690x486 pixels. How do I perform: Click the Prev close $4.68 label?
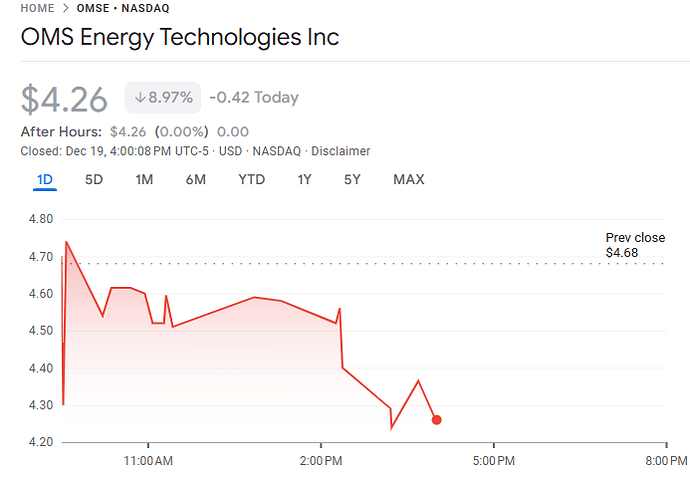click(x=635, y=246)
